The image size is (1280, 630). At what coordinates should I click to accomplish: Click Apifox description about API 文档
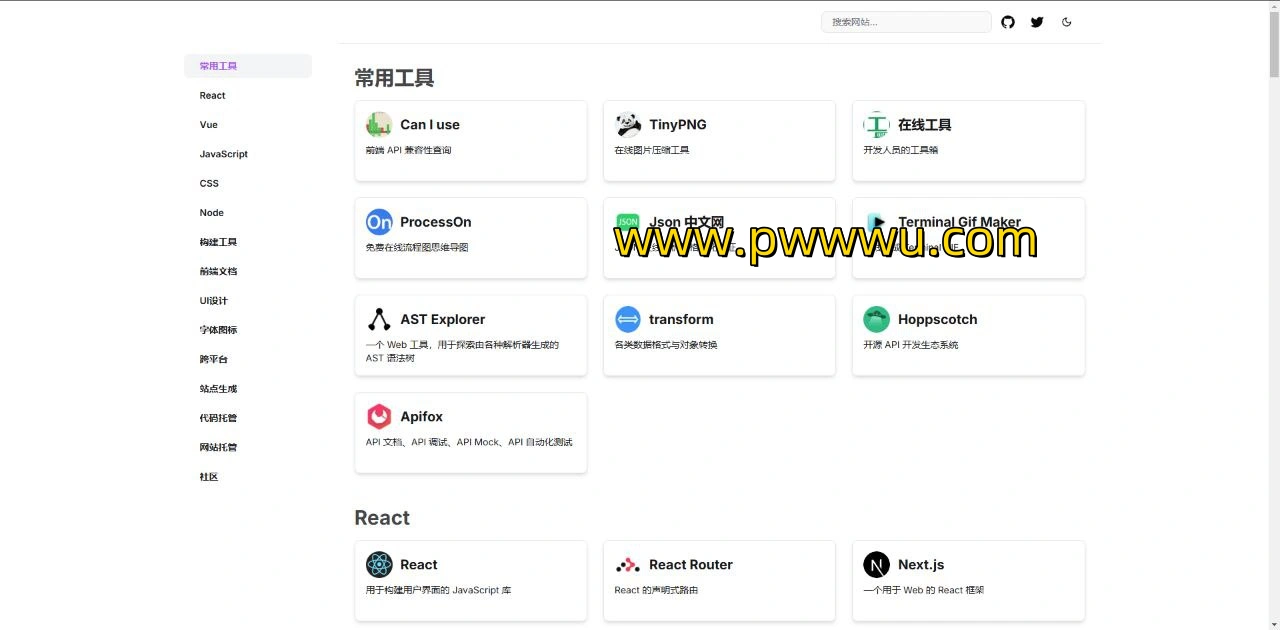pyautogui.click(x=469, y=442)
